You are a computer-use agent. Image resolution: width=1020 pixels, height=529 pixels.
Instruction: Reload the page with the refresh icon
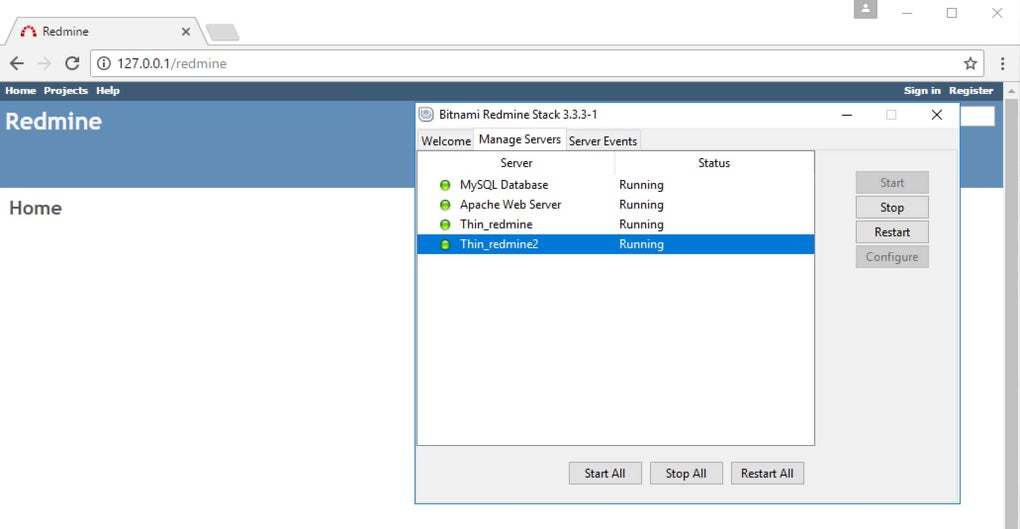pyautogui.click(x=72, y=63)
